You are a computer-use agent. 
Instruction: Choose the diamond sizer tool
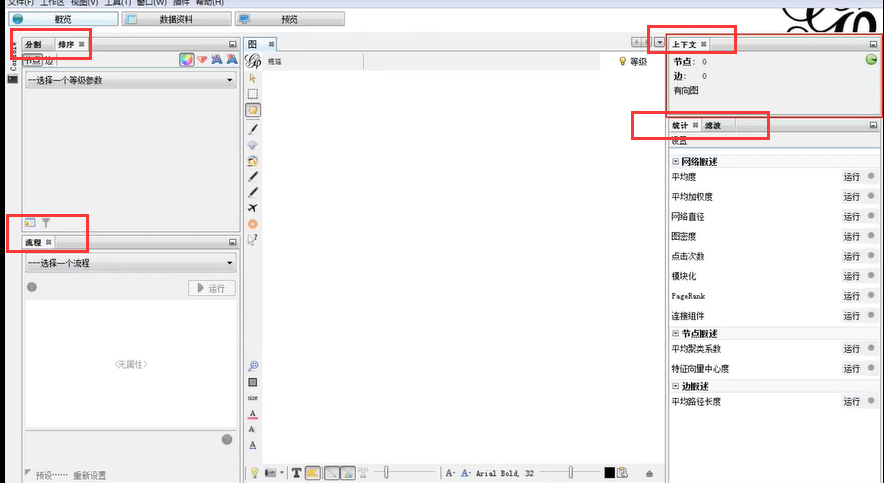253,145
